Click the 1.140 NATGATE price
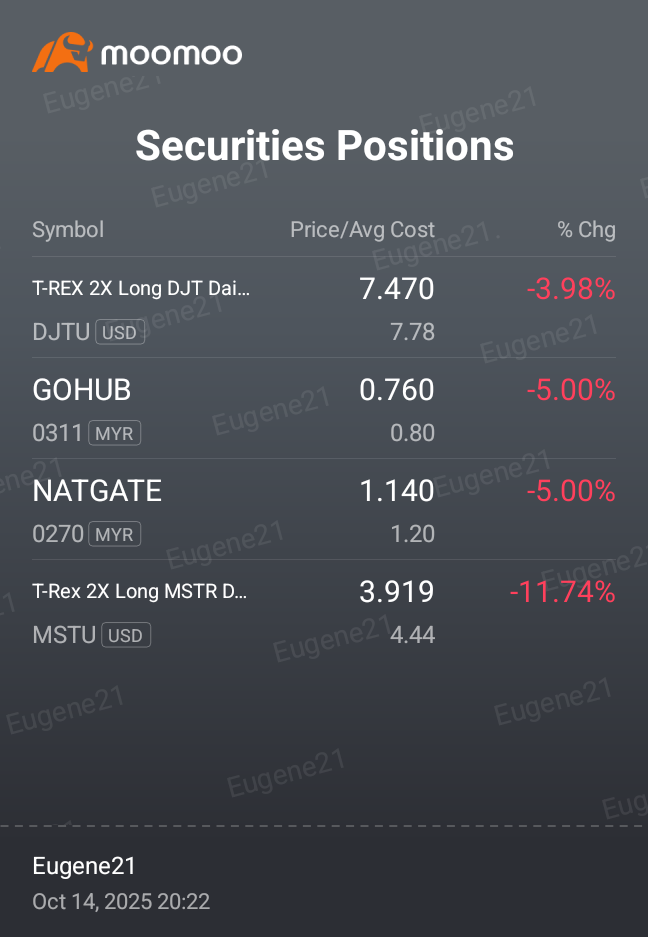 (397, 491)
